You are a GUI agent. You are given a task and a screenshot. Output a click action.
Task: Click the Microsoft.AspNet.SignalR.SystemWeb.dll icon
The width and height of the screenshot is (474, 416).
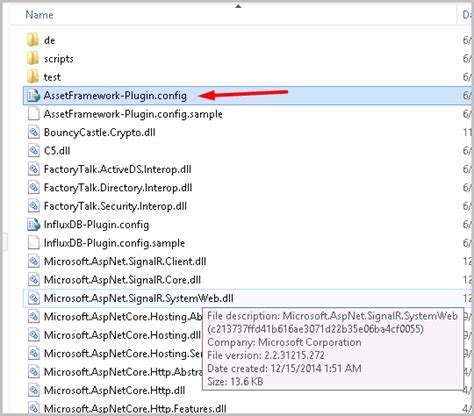pos(33,298)
